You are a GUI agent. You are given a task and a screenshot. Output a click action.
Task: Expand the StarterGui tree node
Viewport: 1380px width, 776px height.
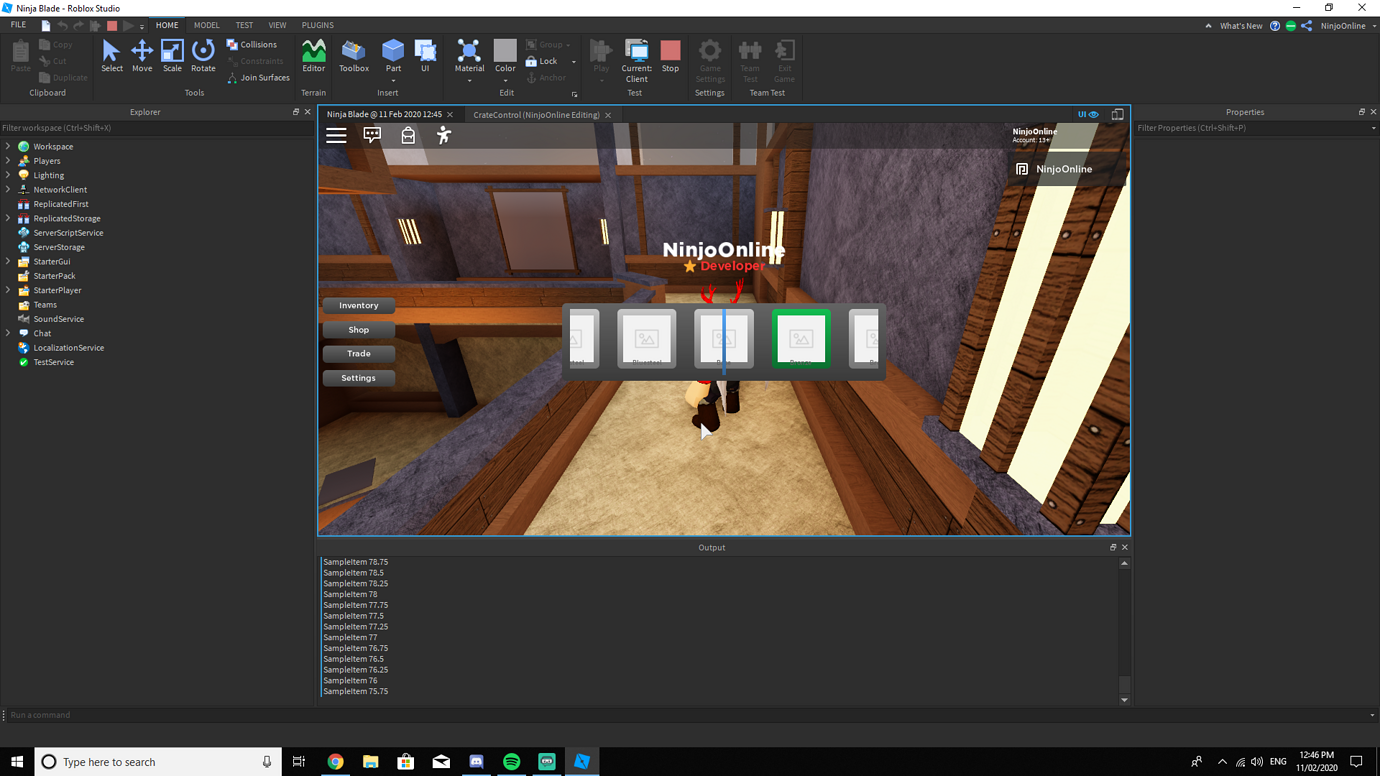(x=8, y=261)
